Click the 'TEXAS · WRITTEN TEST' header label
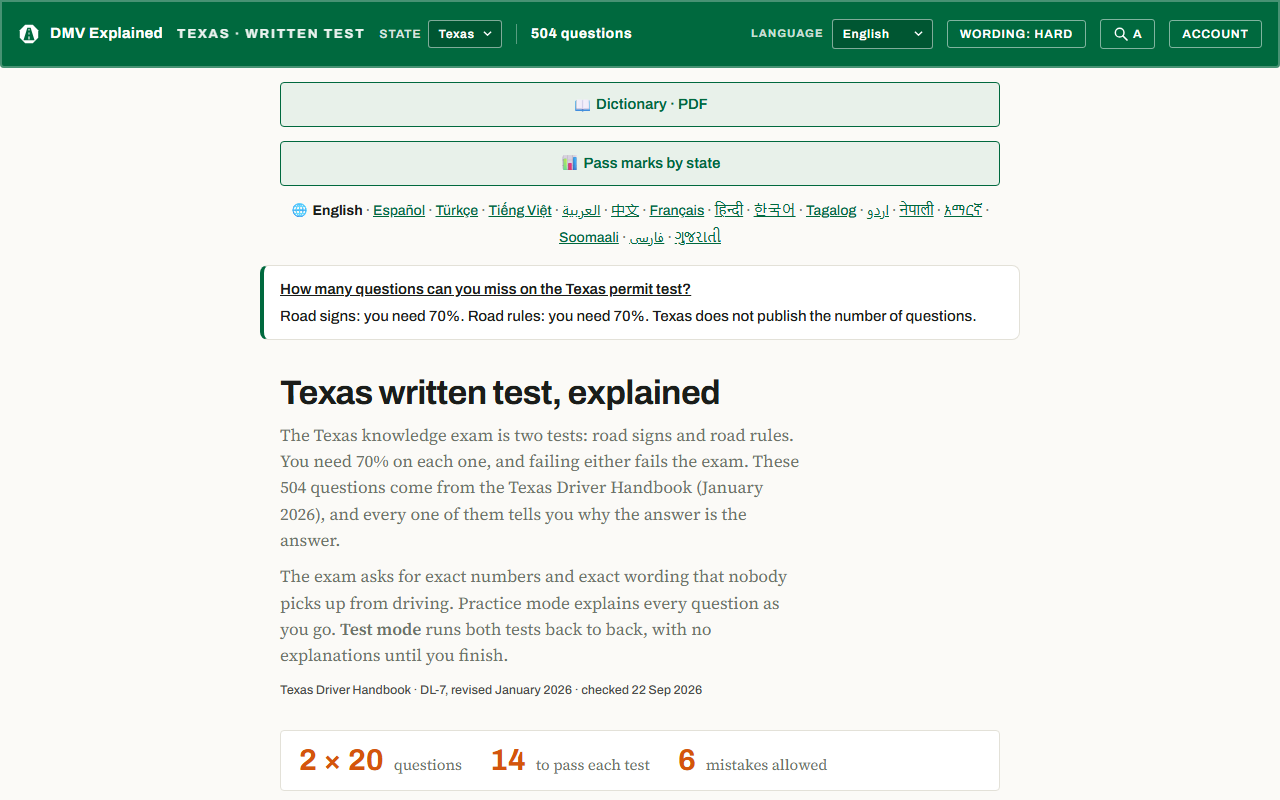This screenshot has height=800, width=1280. click(271, 34)
